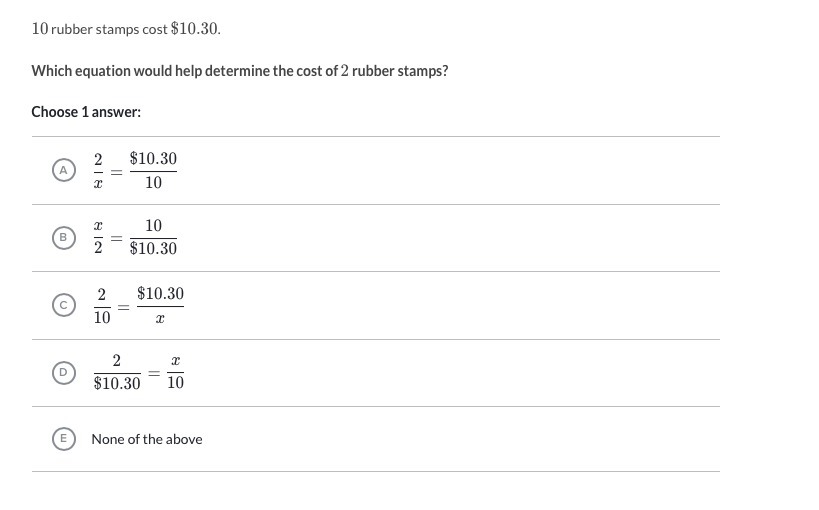The width and height of the screenshot is (819, 510).
Task: Click the None of the above text
Action: click(x=147, y=439)
